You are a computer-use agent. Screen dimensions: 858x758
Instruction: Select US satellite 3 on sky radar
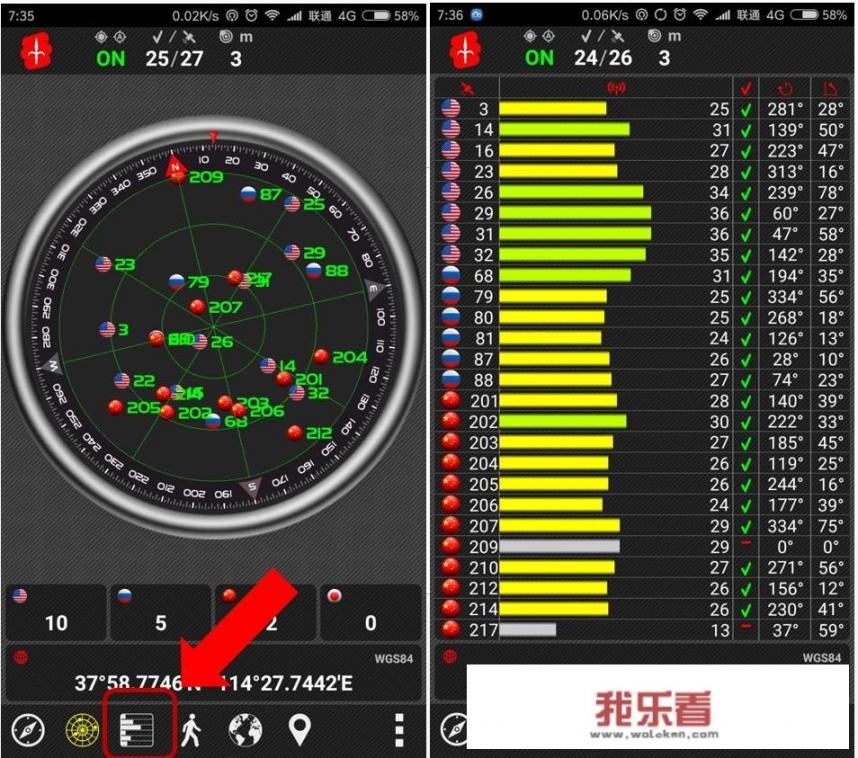click(107, 329)
